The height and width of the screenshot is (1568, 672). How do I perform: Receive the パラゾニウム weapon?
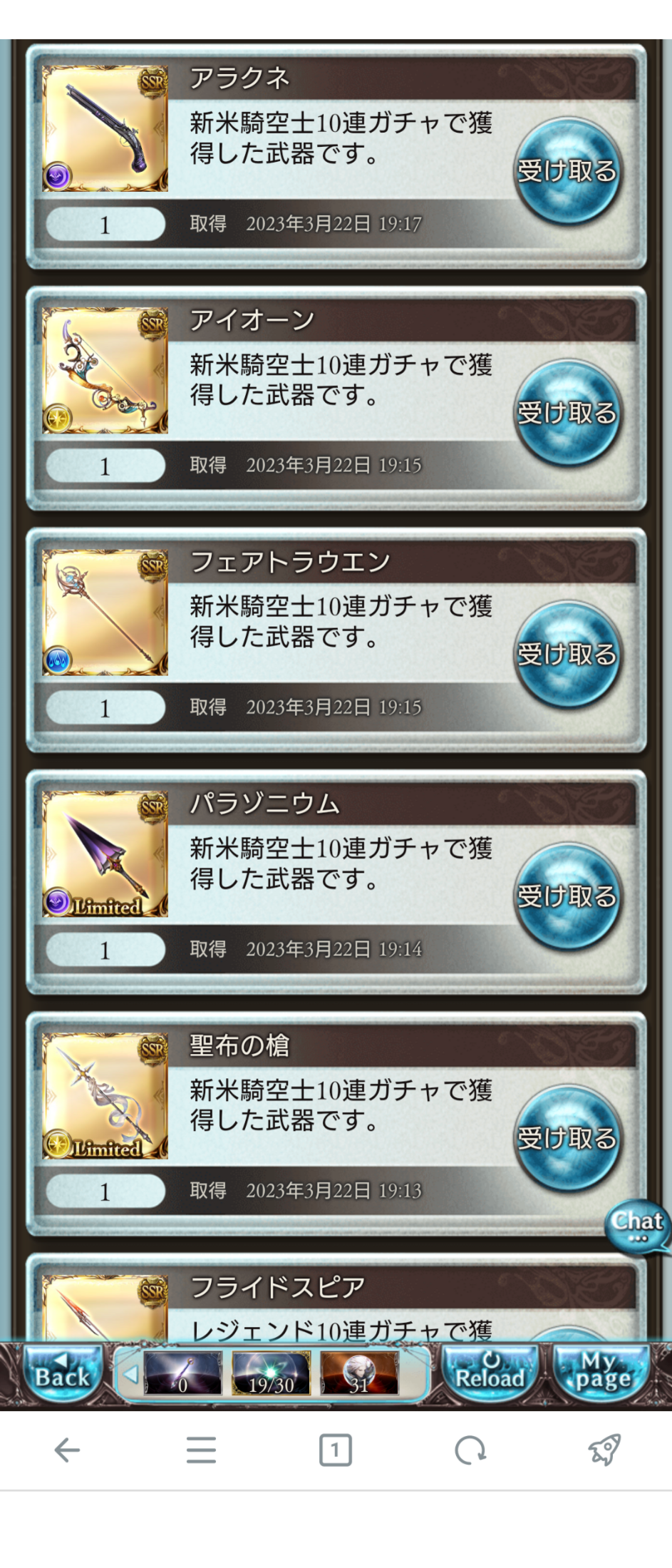567,896
